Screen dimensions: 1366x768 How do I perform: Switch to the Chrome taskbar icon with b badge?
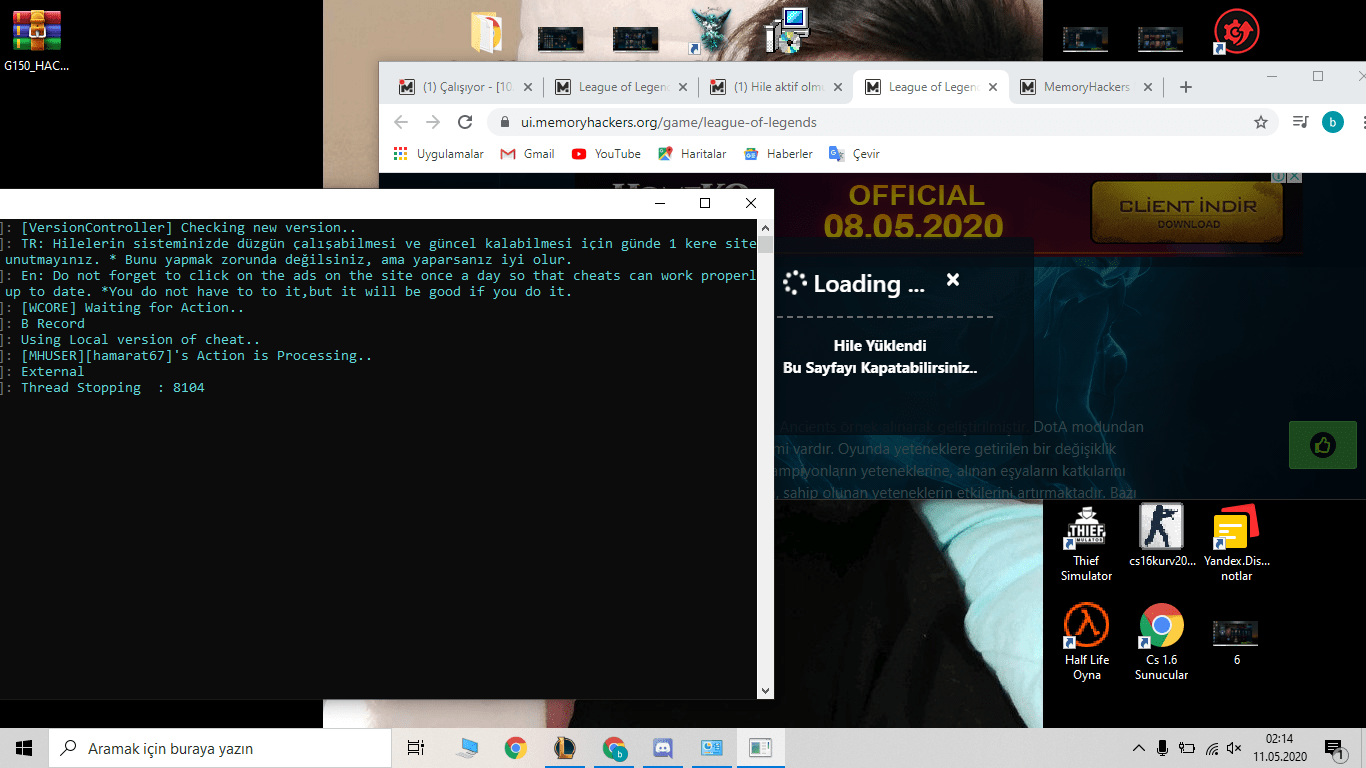point(614,748)
